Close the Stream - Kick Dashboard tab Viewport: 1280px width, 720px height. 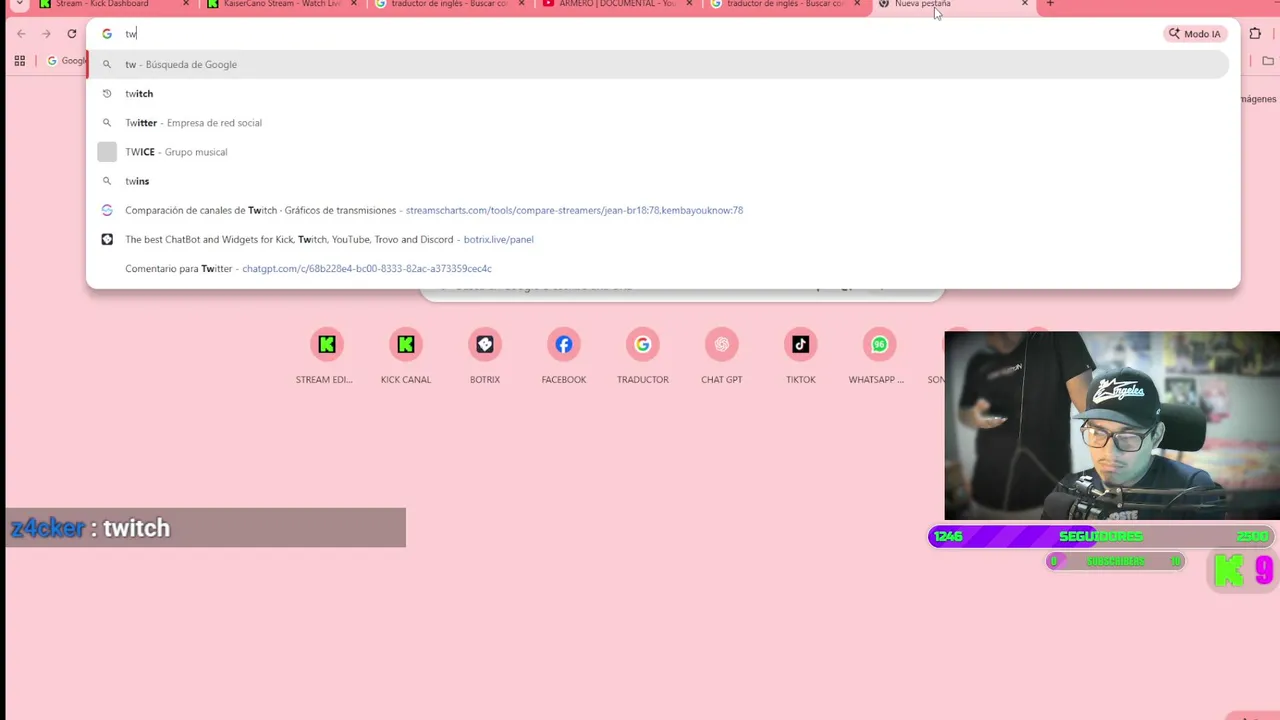tap(186, 4)
